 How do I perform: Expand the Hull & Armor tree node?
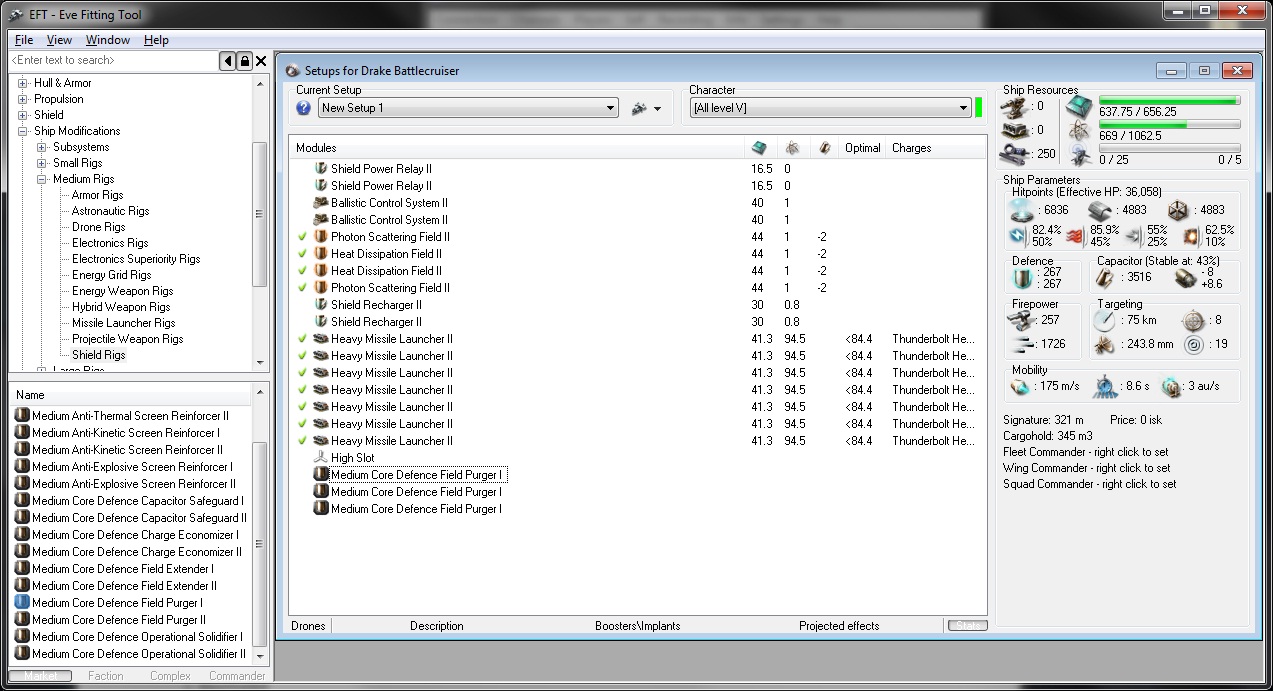pos(23,83)
